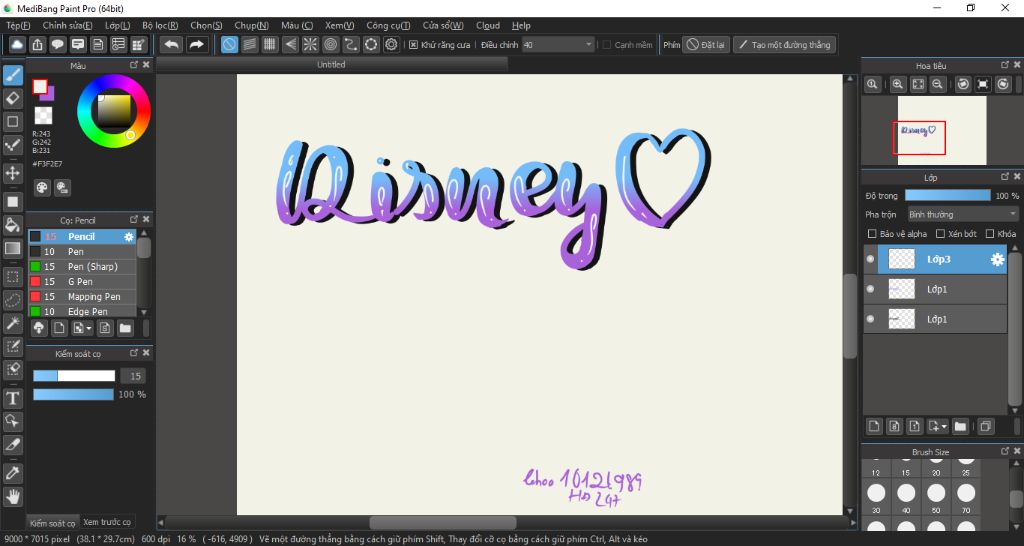Select the G Pen brush
The image size is (1024, 546).
tap(82, 281)
